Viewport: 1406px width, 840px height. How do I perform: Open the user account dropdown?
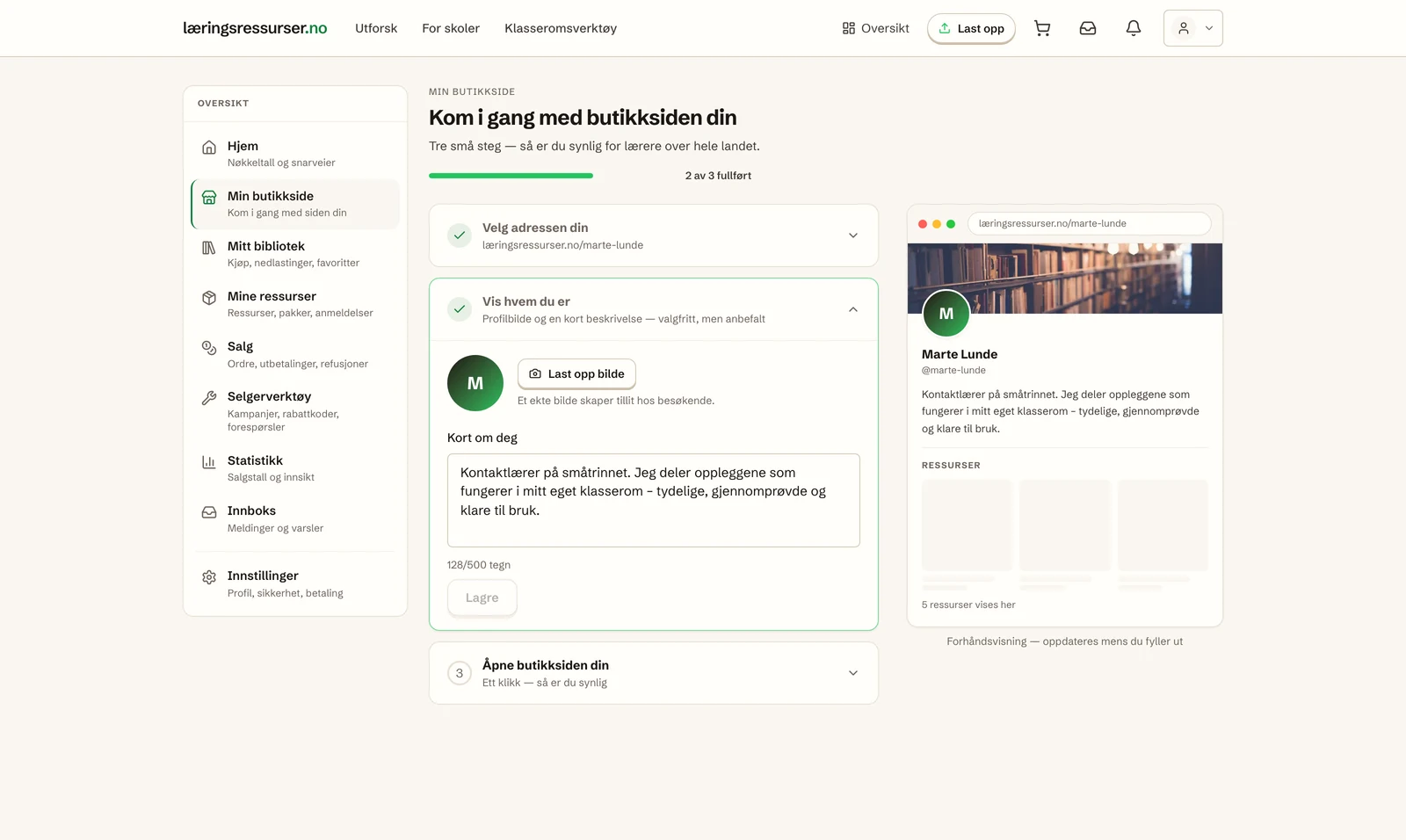(x=1193, y=28)
